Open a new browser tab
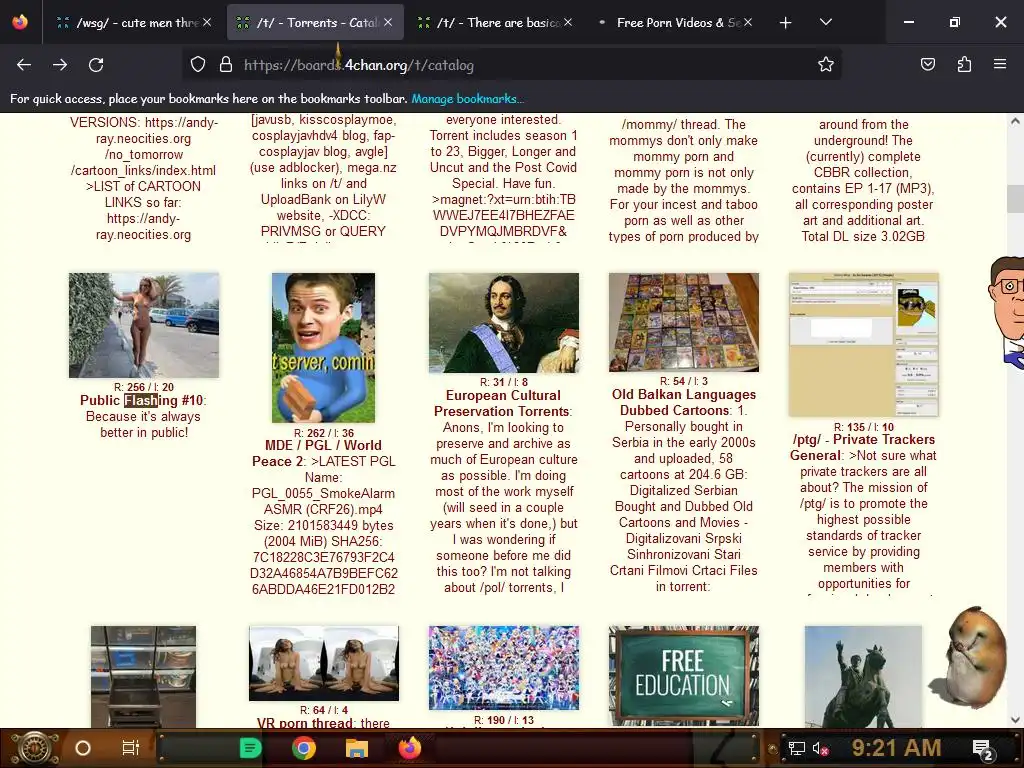Image resolution: width=1024 pixels, height=768 pixels. pos(786,23)
